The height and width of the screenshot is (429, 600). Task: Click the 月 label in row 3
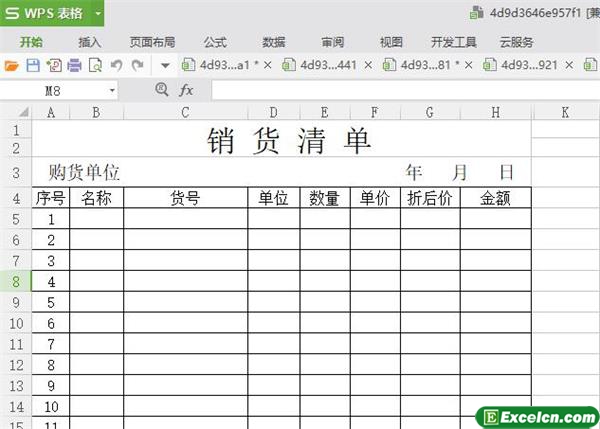(x=460, y=173)
